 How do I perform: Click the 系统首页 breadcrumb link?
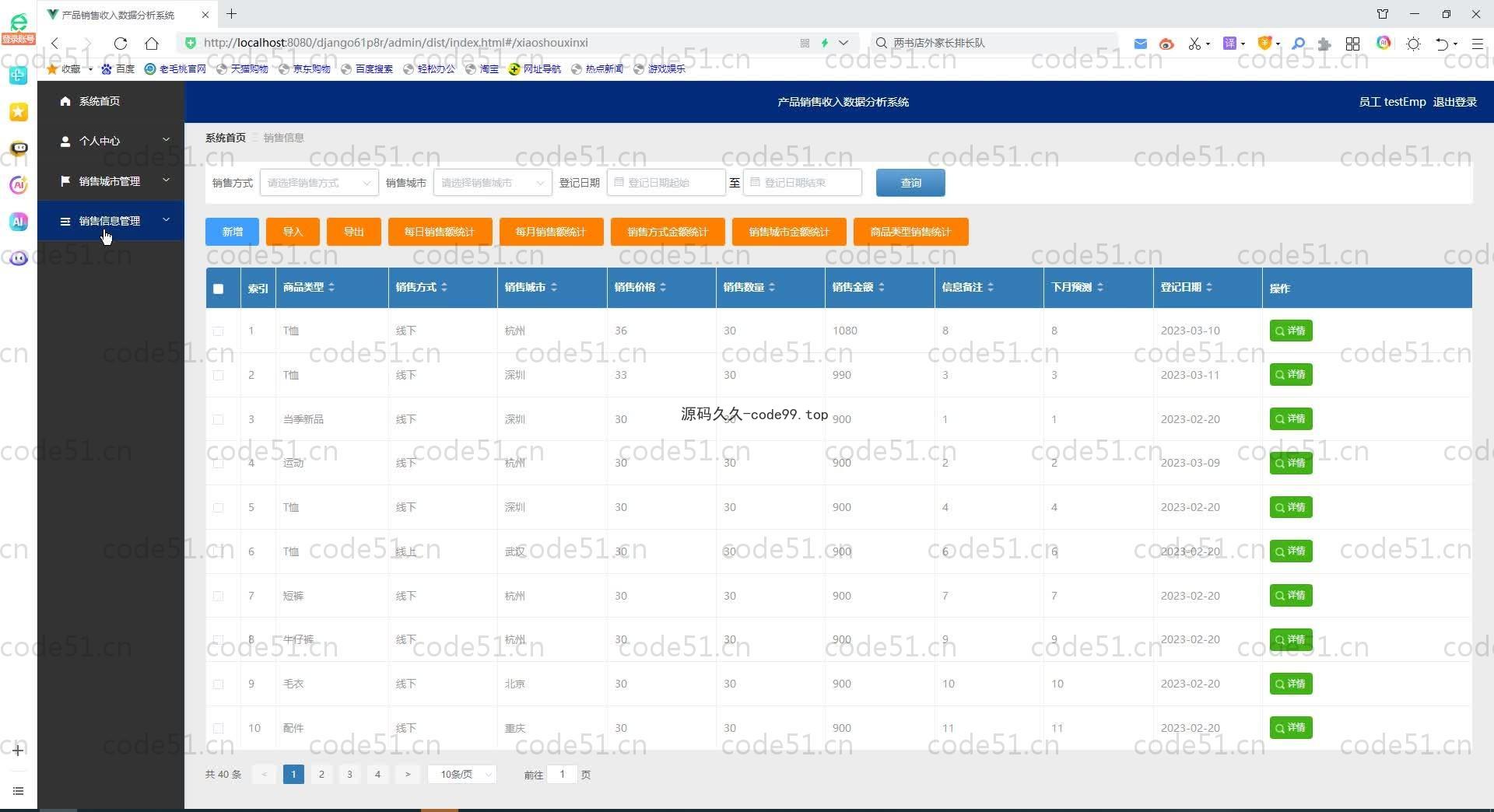point(225,138)
